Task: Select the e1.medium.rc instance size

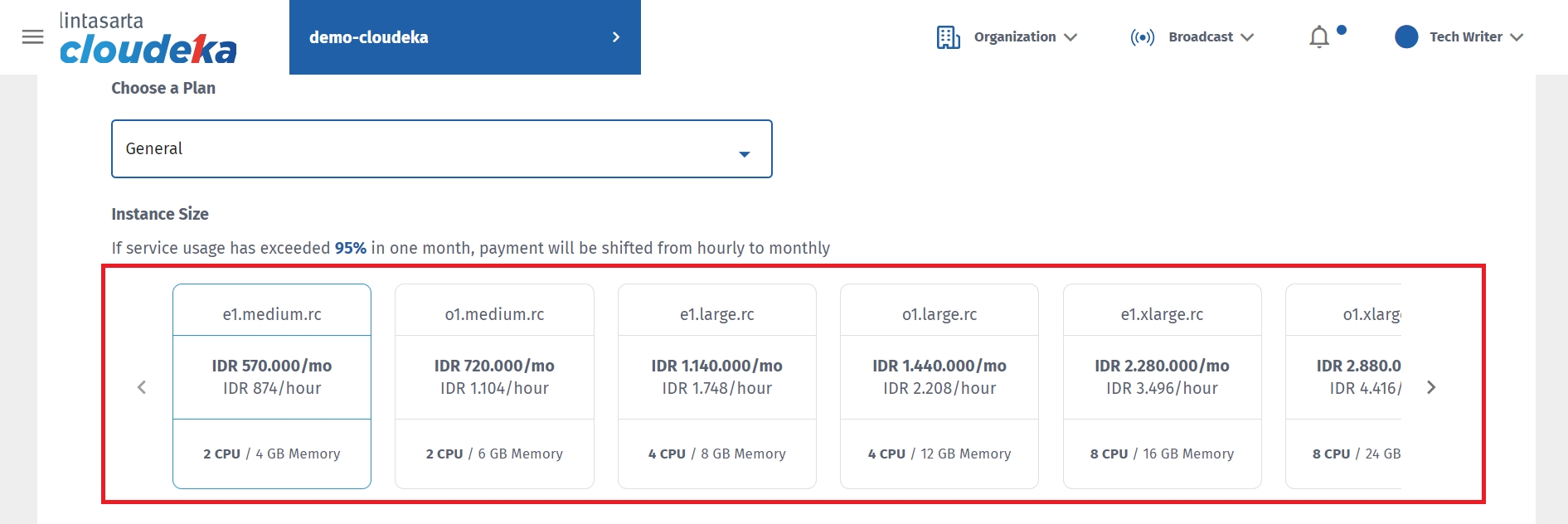Action: [272, 386]
